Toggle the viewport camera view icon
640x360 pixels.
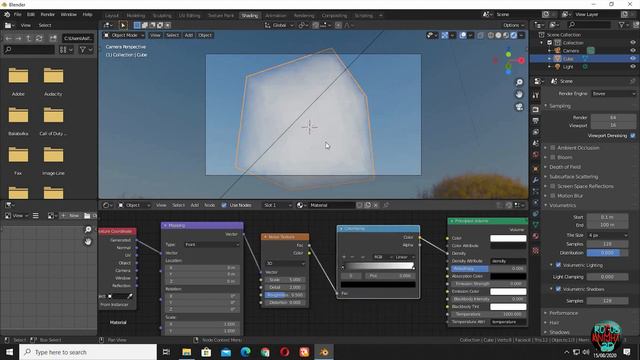(x=519, y=107)
